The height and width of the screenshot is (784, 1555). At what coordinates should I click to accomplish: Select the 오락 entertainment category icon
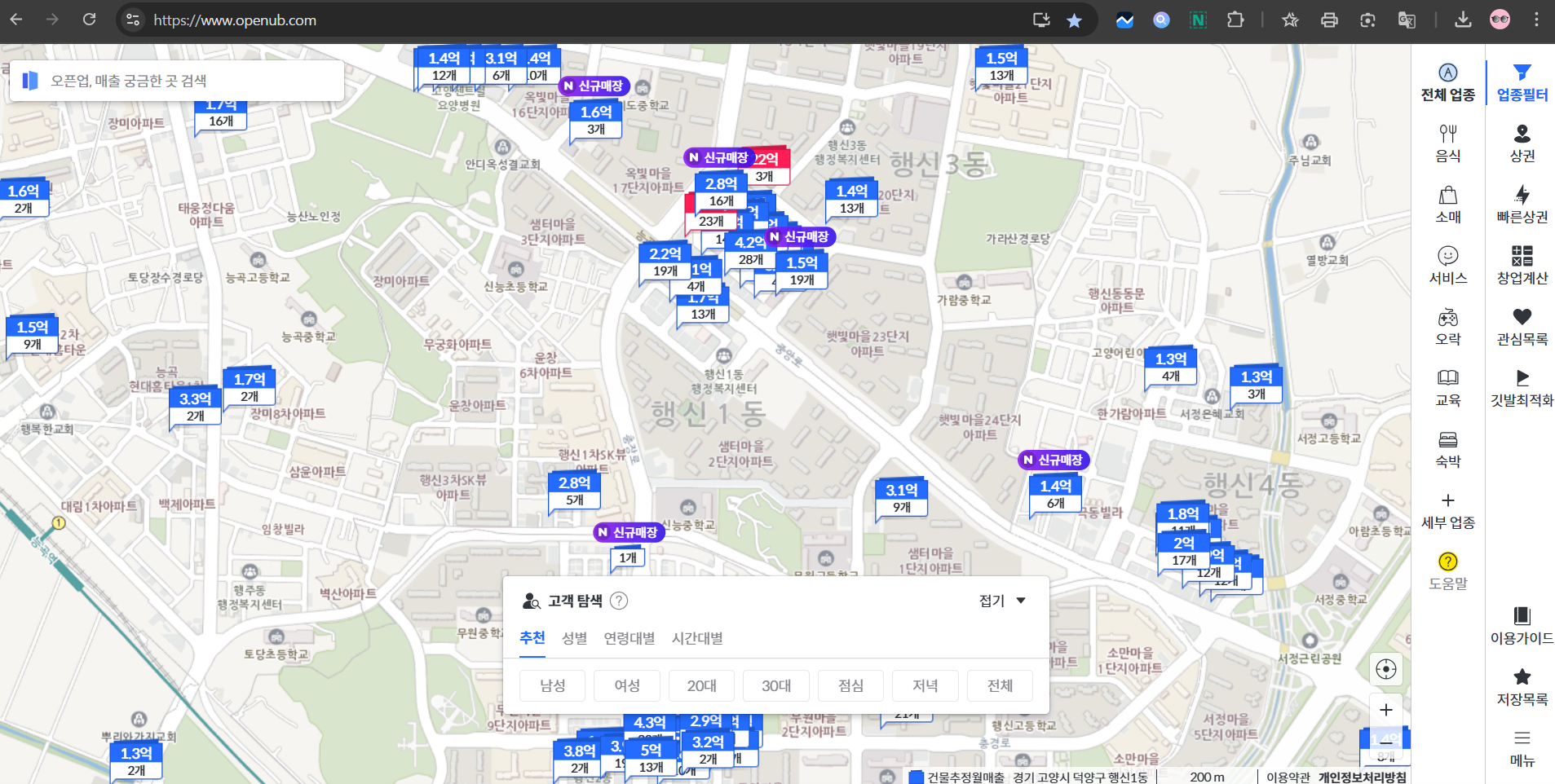(1447, 317)
